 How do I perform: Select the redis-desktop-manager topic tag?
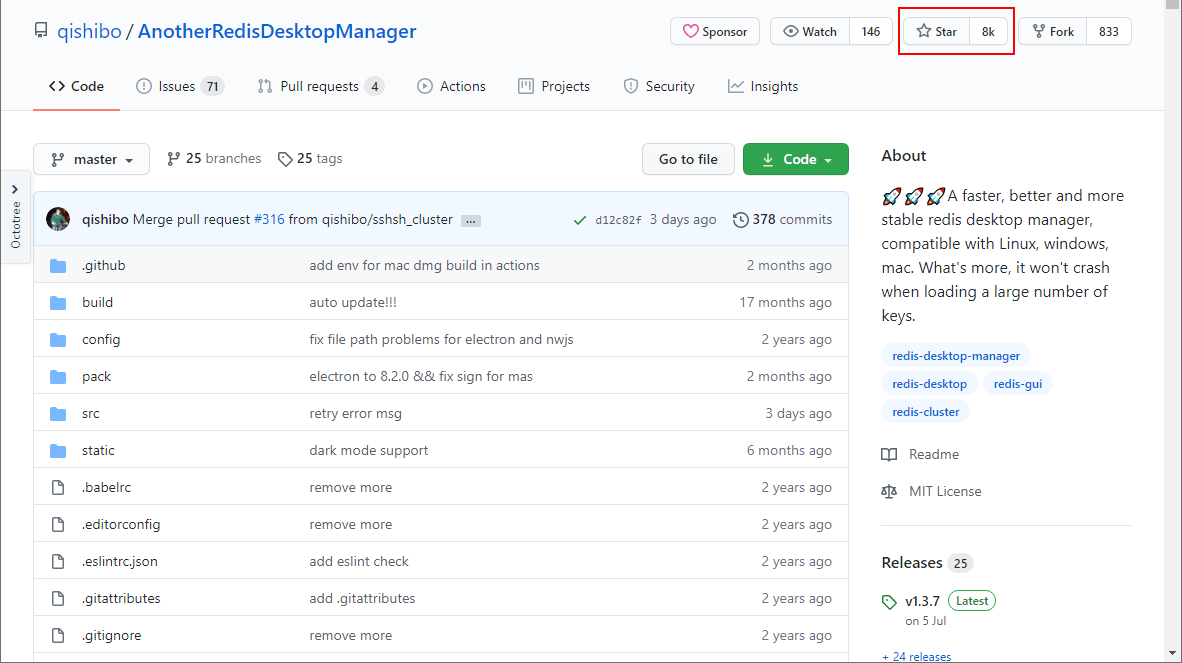pyautogui.click(x=956, y=356)
